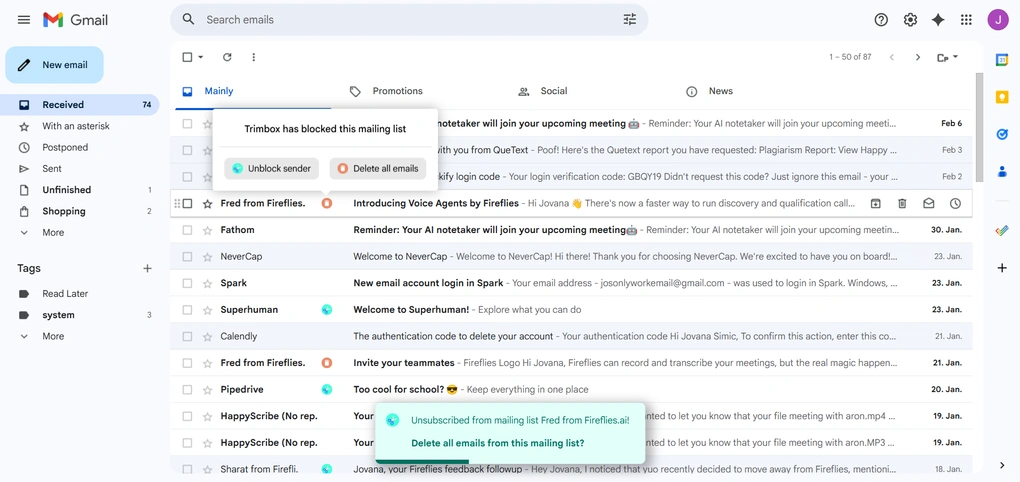Snooze the Introducing Voice Agents email
Viewport: 1020px width, 482px height.
tap(955, 204)
